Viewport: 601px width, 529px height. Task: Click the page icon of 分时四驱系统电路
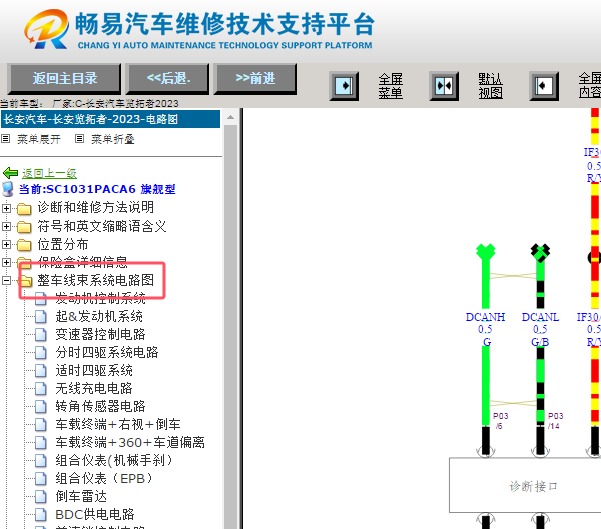(x=41, y=353)
